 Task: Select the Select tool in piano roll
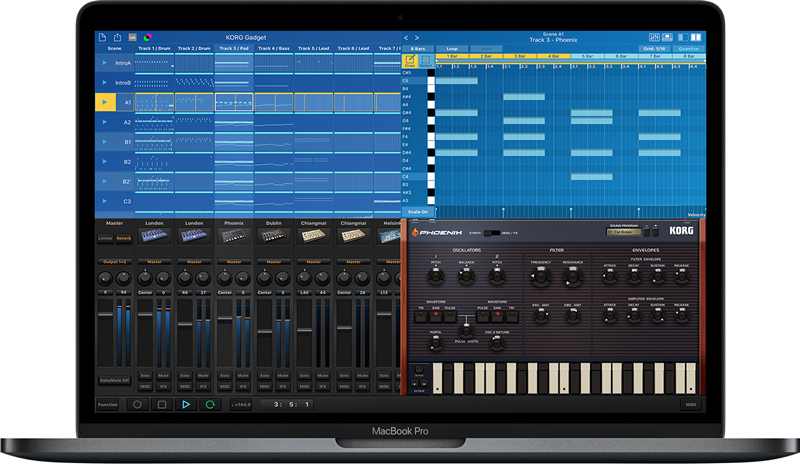(x=426, y=61)
